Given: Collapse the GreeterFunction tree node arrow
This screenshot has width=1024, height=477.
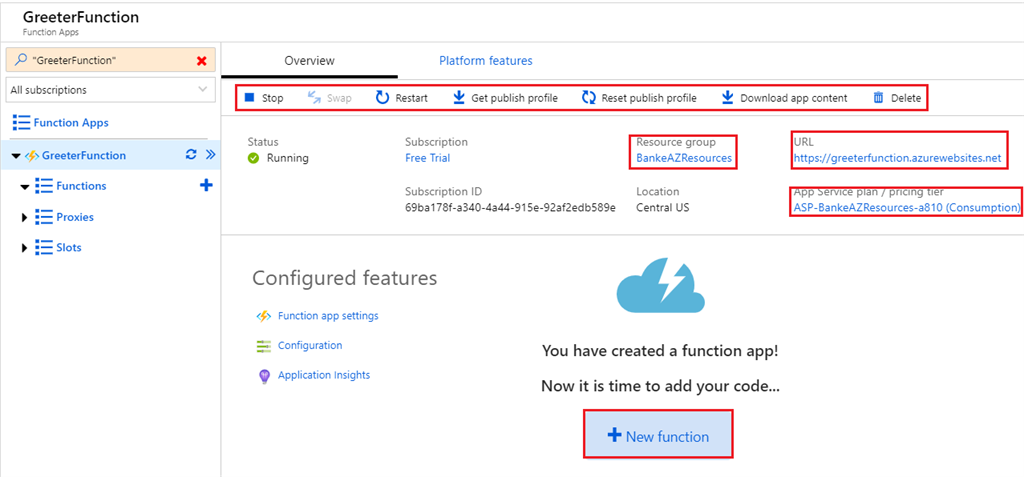Looking at the screenshot, I should pyautogui.click(x=16, y=156).
